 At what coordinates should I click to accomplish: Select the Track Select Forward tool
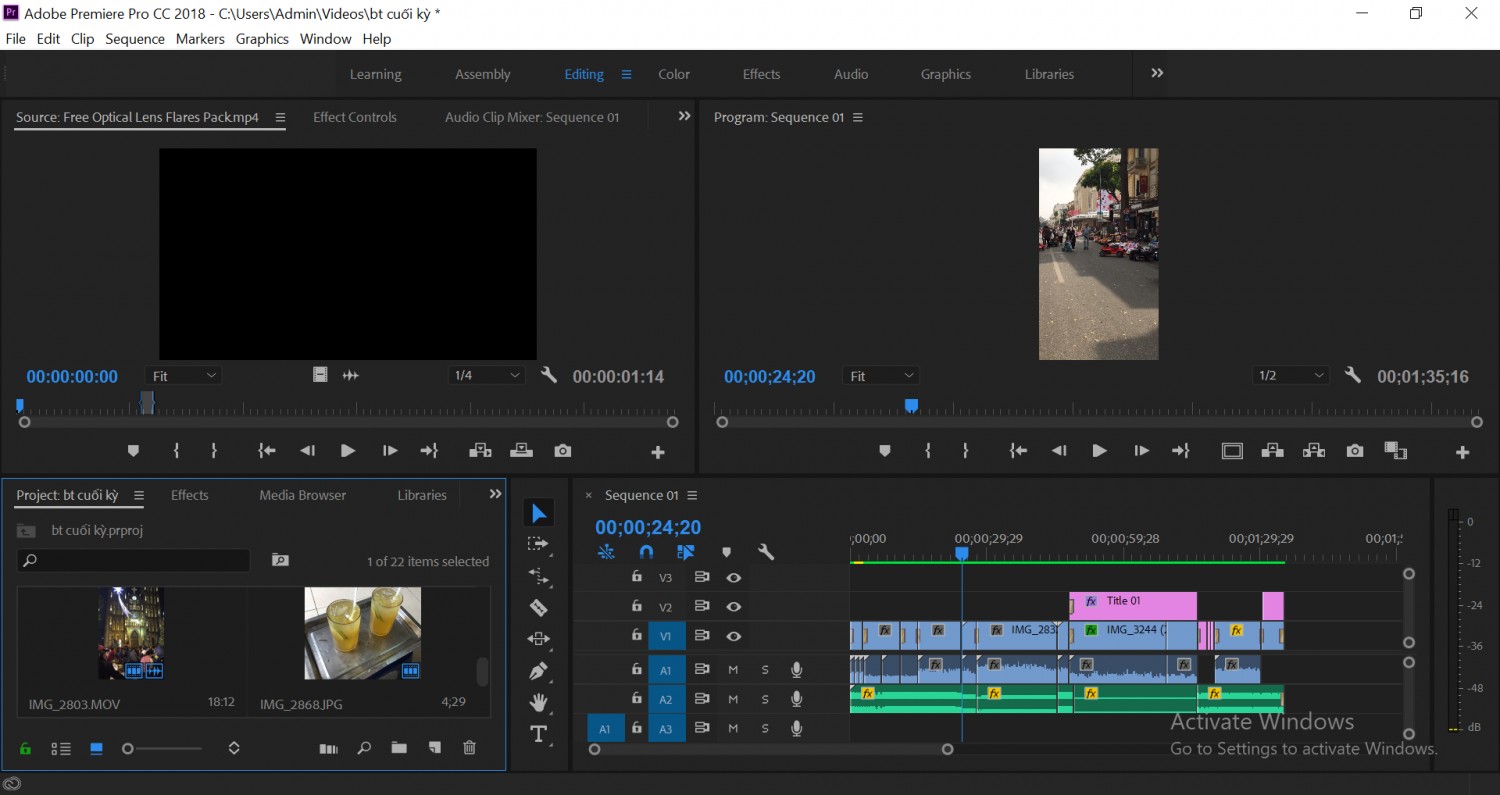point(538,544)
